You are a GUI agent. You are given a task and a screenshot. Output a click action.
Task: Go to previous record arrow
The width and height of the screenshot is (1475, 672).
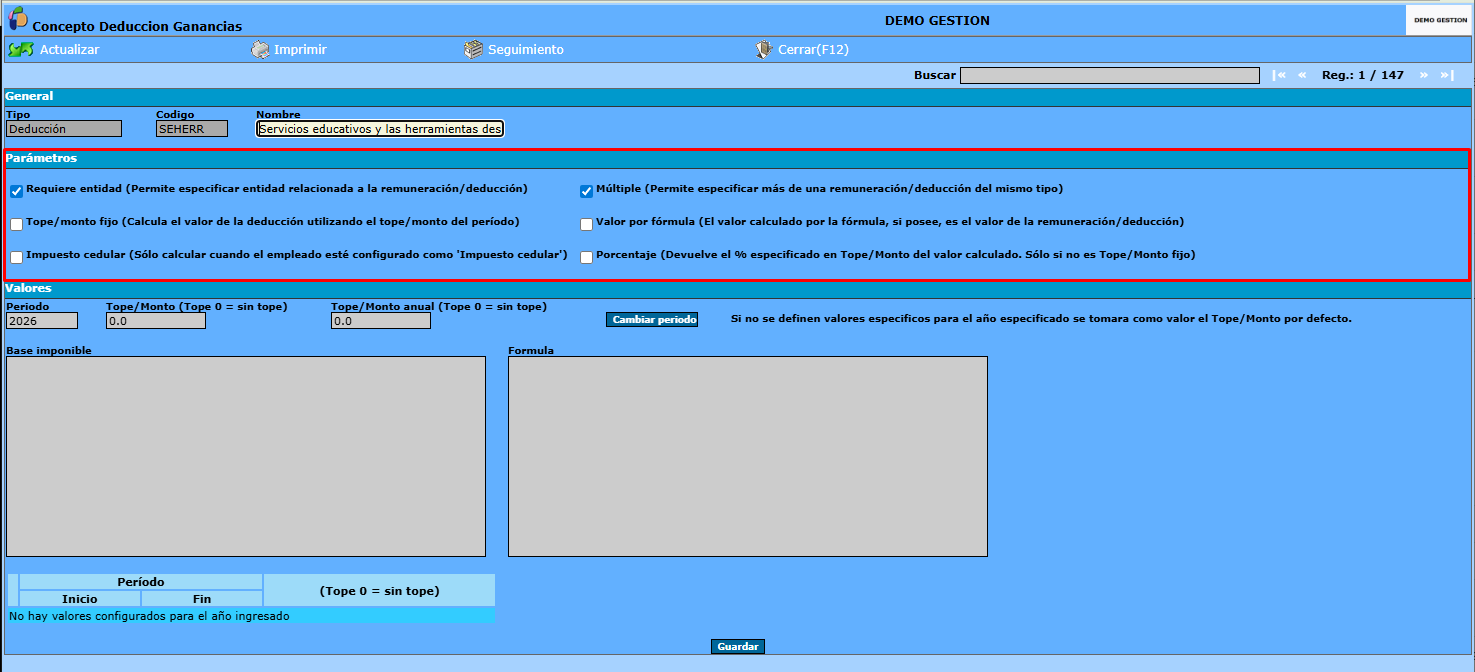(x=1302, y=75)
